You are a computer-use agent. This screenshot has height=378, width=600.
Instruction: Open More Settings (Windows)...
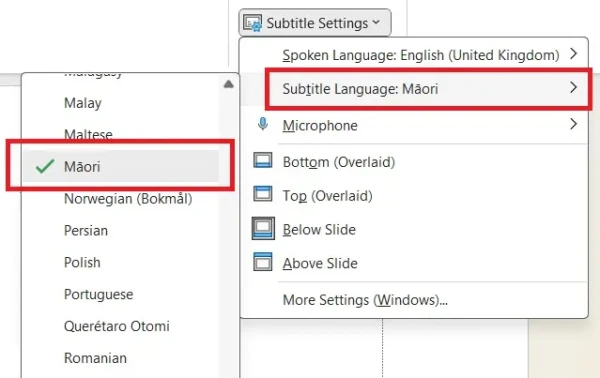coord(365,300)
